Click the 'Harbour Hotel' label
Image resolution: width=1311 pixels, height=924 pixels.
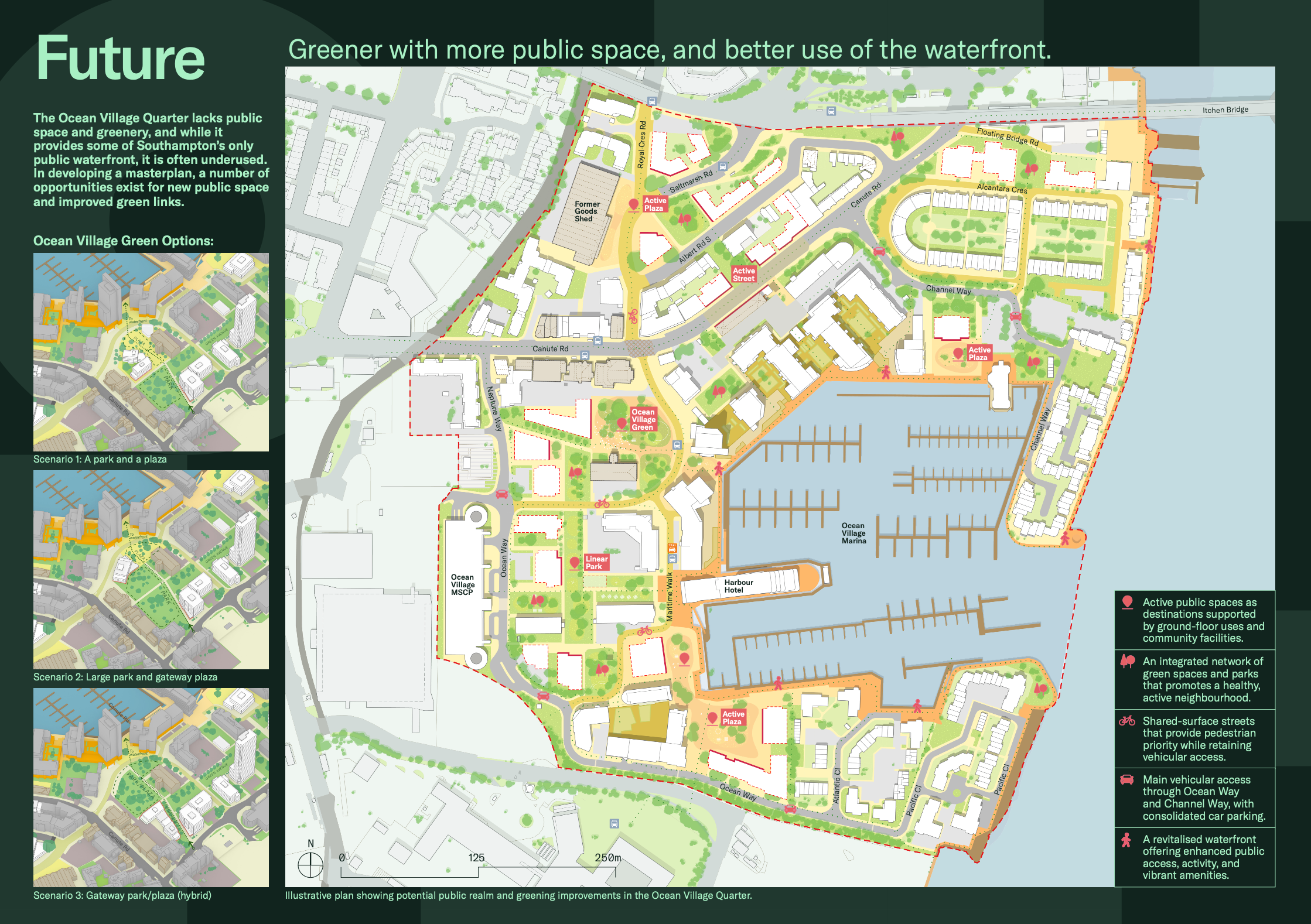738,586
